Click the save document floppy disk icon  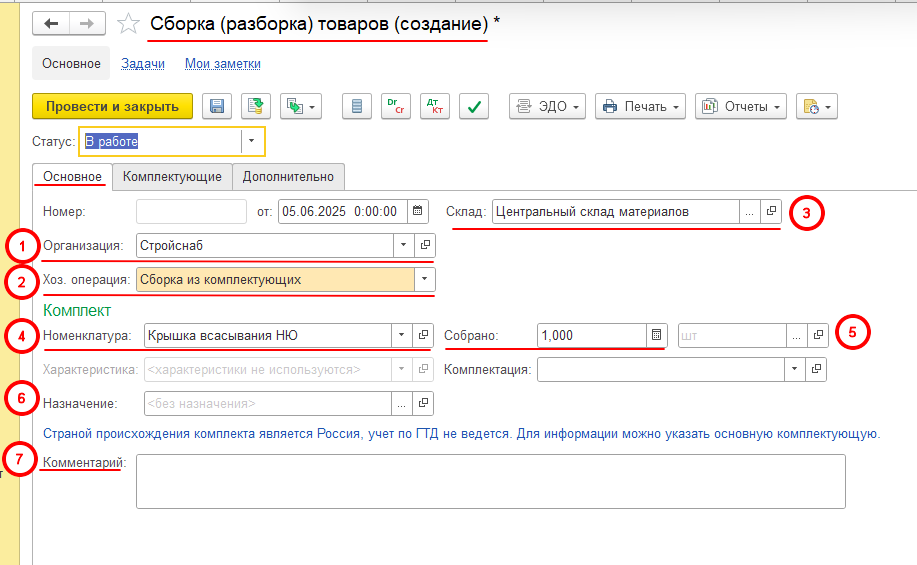click(217, 107)
